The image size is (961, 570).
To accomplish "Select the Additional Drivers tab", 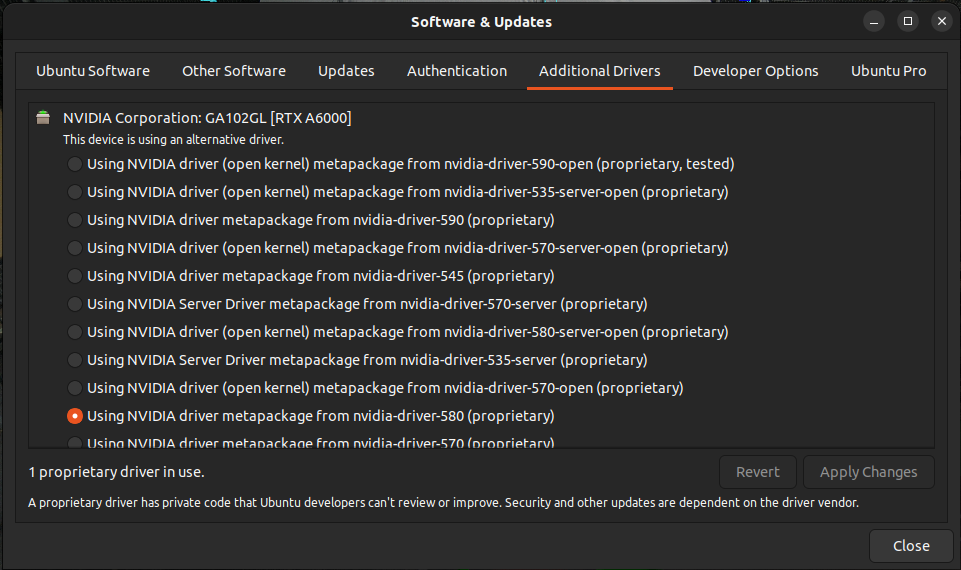I will tap(599, 71).
